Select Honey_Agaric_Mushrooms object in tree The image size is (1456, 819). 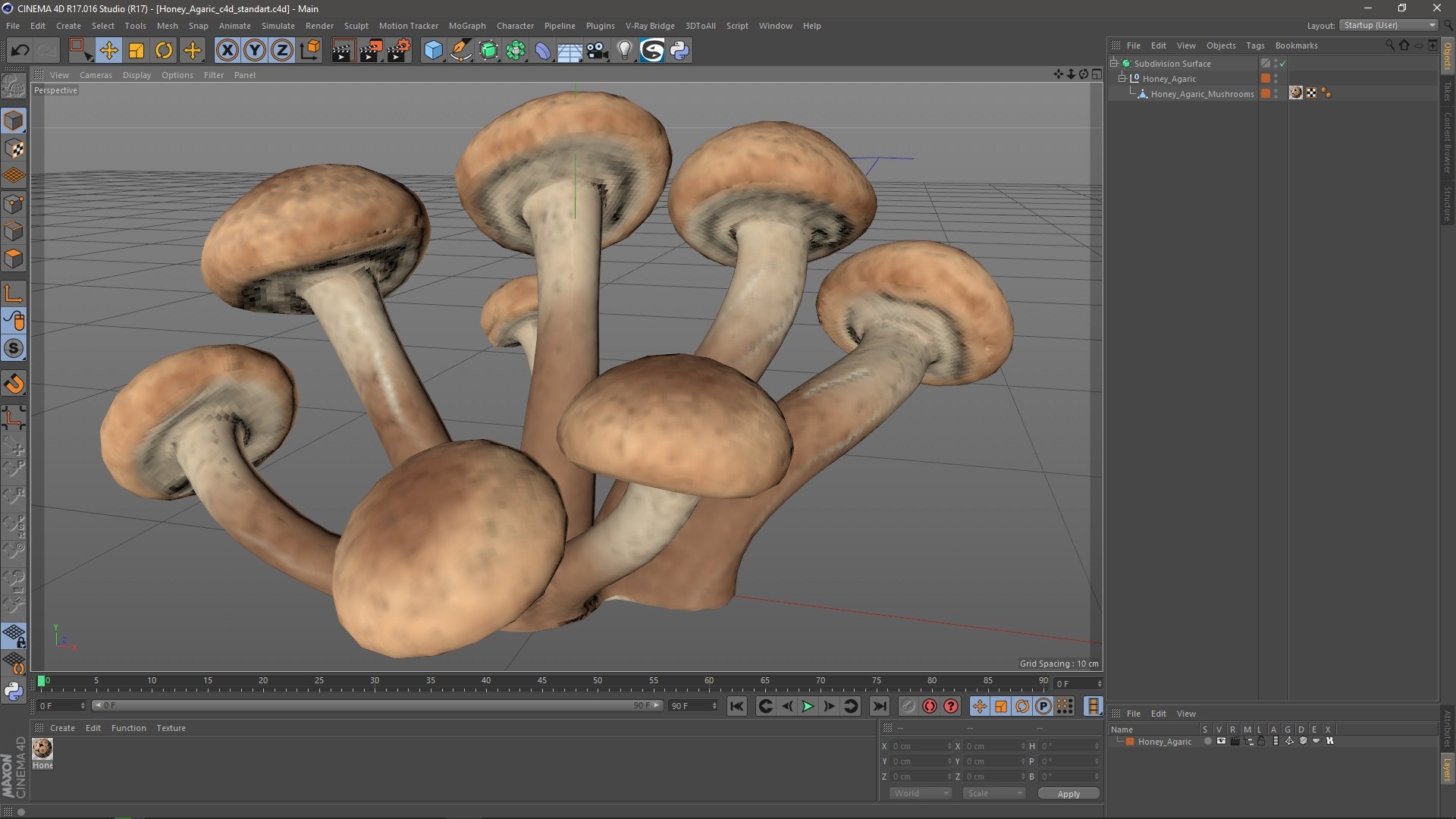pyautogui.click(x=1202, y=94)
